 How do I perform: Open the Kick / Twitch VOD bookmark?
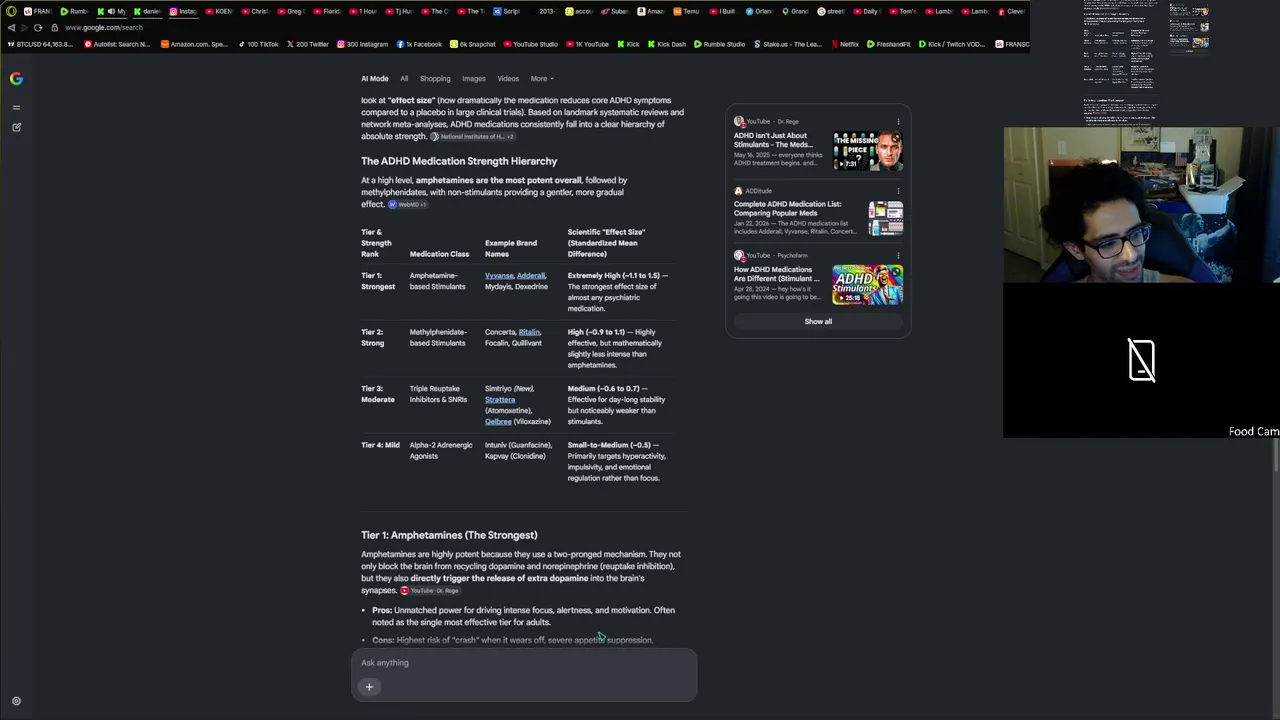pos(953,44)
